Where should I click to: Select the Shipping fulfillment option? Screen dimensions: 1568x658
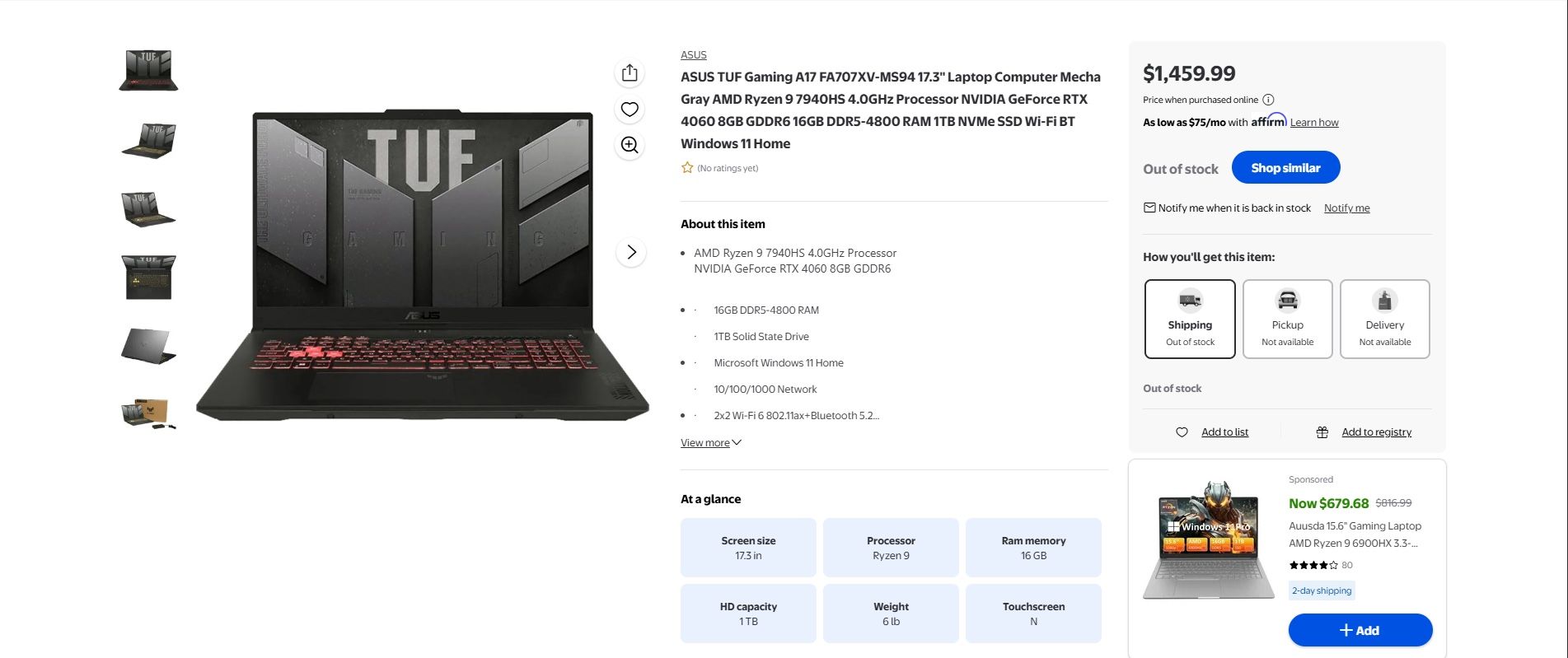1190,319
